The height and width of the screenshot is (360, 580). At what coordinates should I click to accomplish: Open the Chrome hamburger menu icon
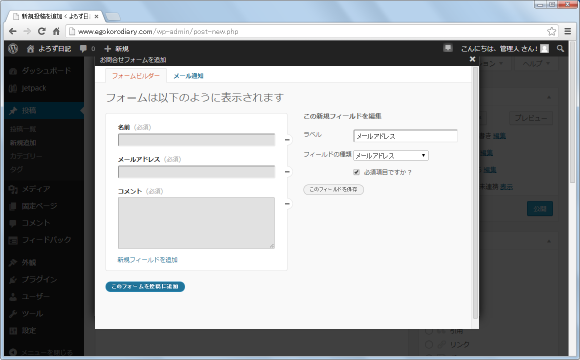568,31
